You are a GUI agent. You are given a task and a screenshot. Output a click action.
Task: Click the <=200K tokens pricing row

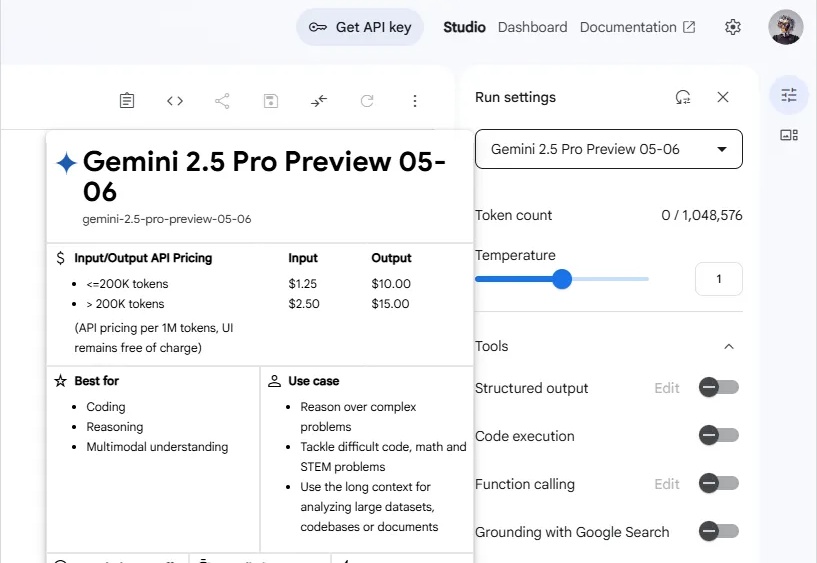click(127, 284)
